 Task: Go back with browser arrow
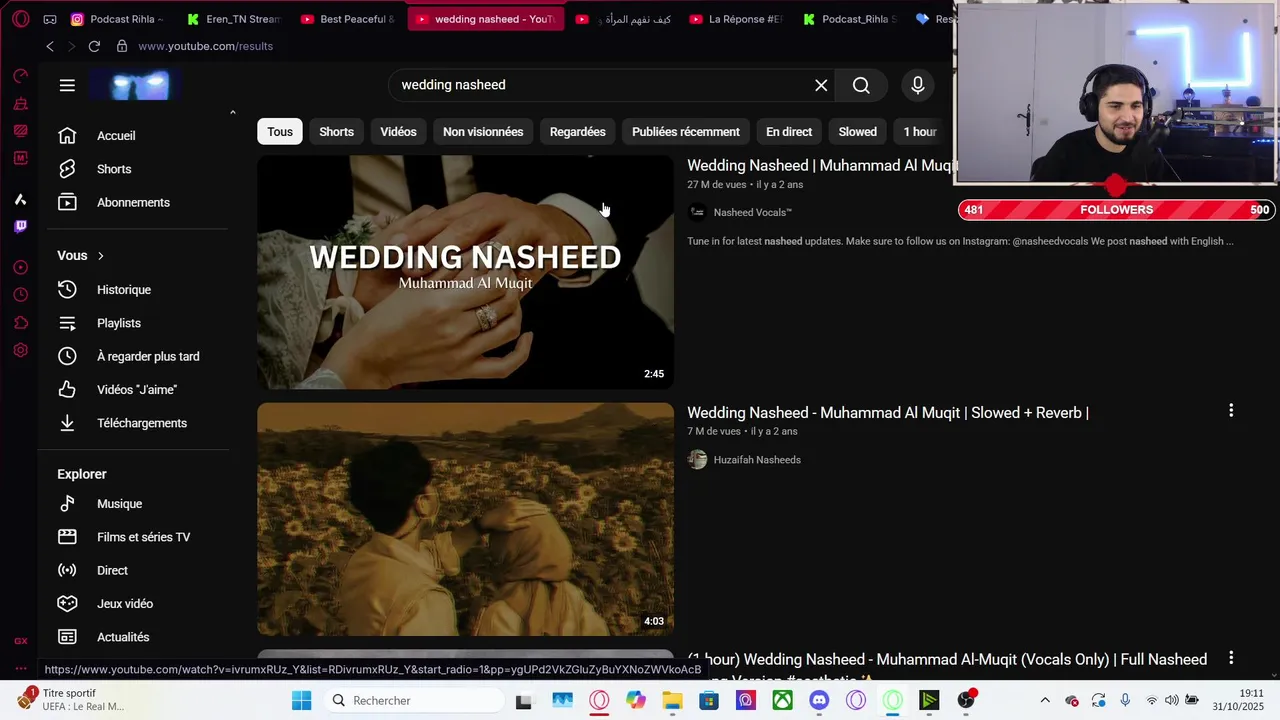[x=50, y=46]
